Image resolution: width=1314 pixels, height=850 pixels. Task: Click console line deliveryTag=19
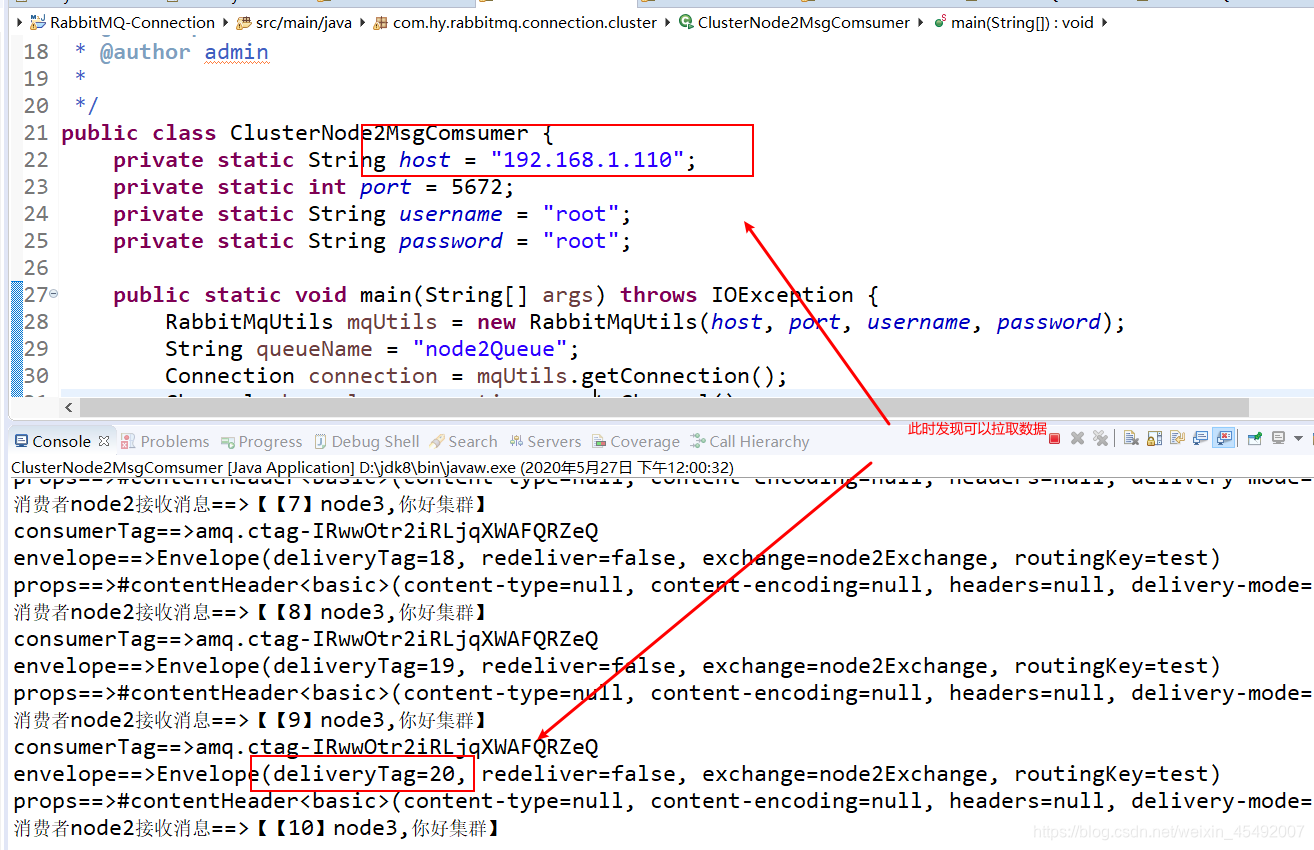617,666
